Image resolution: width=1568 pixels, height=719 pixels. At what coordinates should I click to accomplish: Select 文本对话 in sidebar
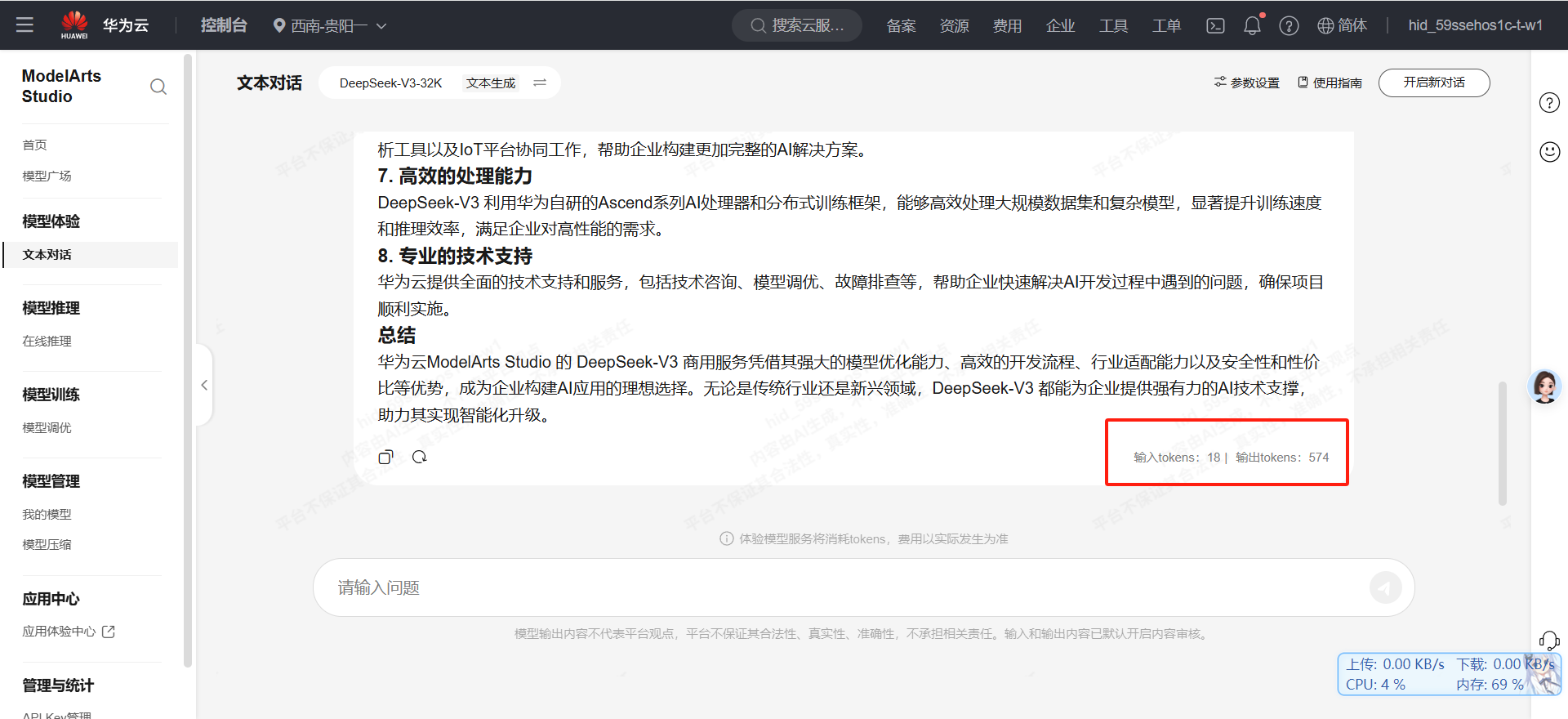91,254
